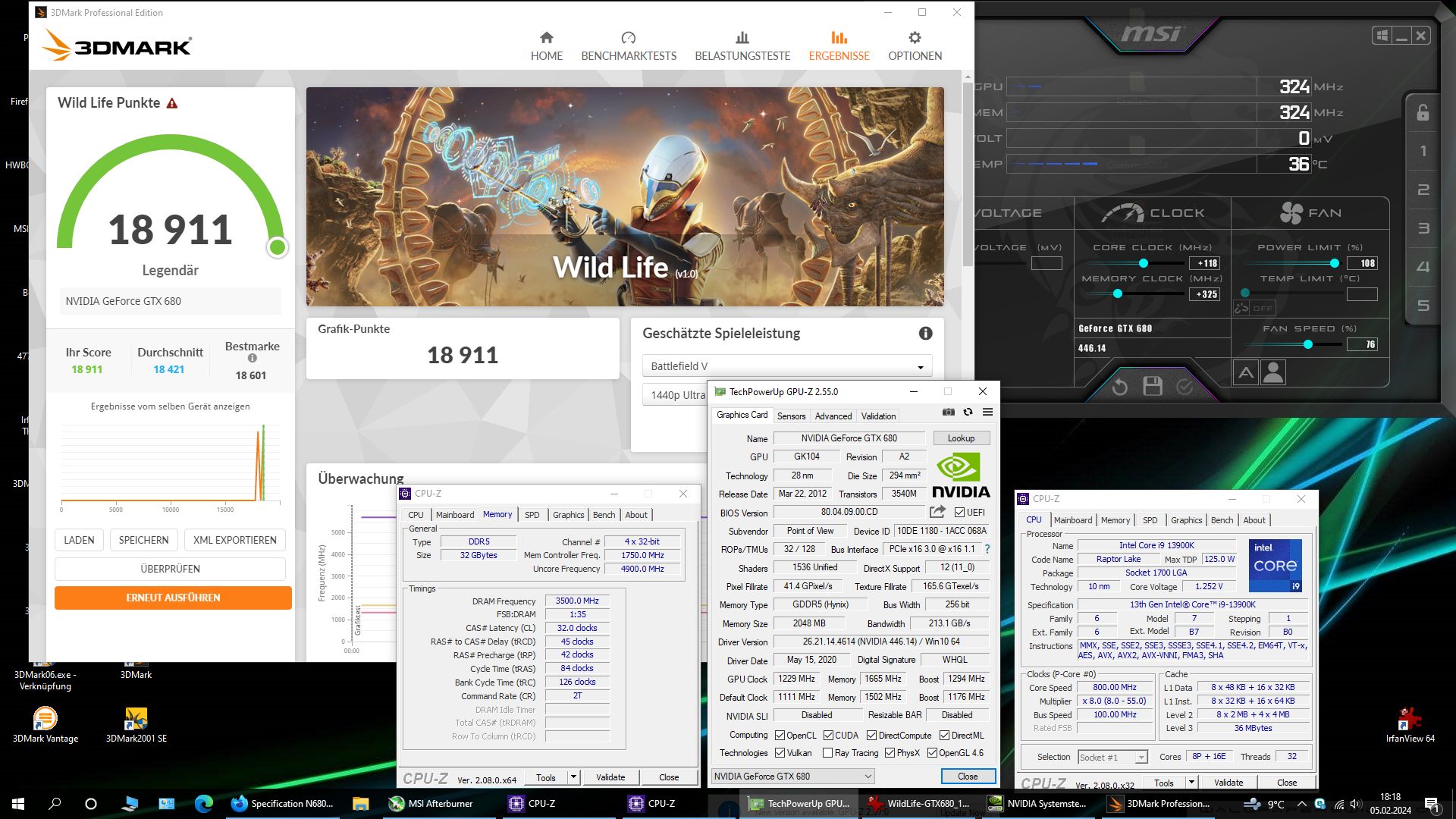Toggle the UEFI checkbox in GPU-Z

959,513
